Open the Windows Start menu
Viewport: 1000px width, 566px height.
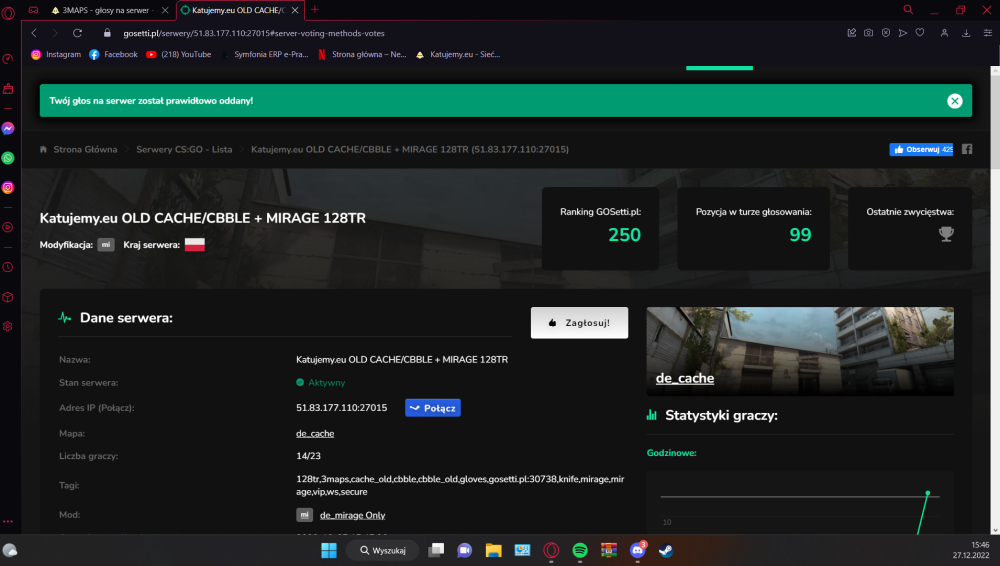tap(328, 550)
